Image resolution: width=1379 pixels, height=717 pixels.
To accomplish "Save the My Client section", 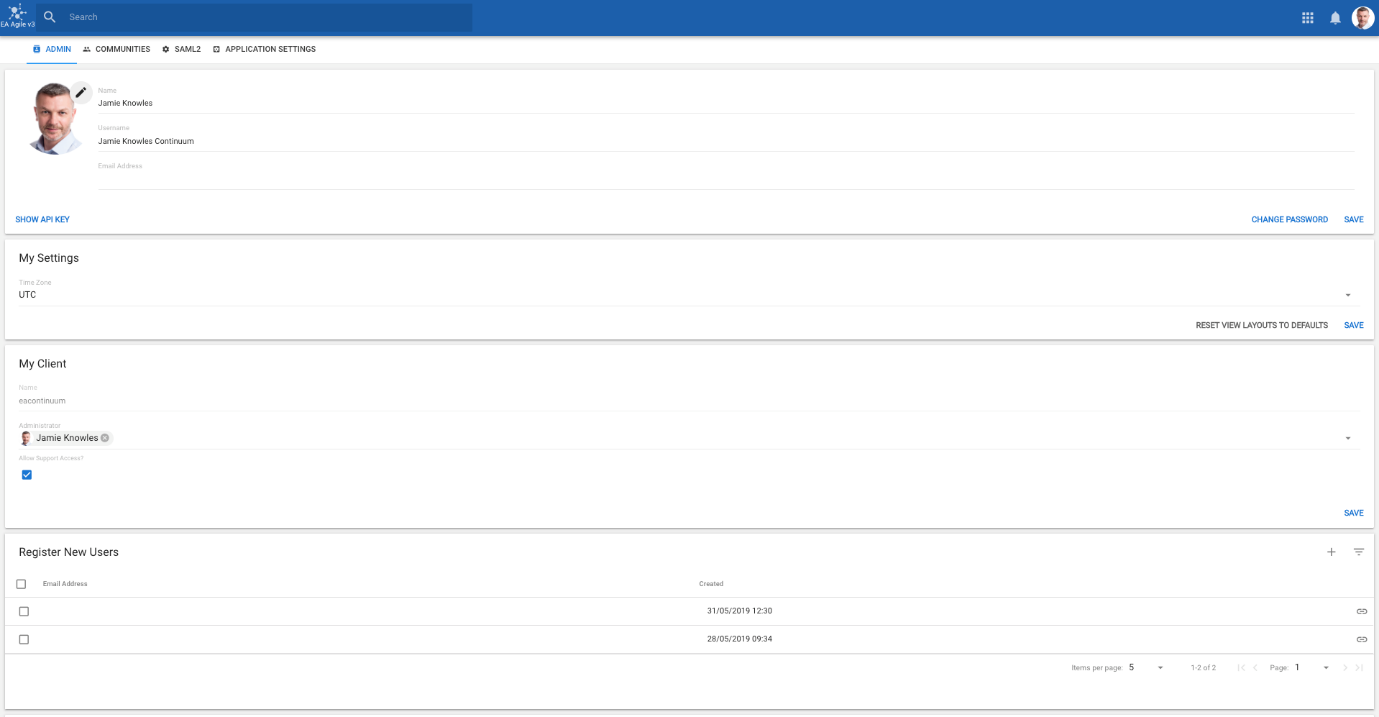I will click(x=1354, y=513).
